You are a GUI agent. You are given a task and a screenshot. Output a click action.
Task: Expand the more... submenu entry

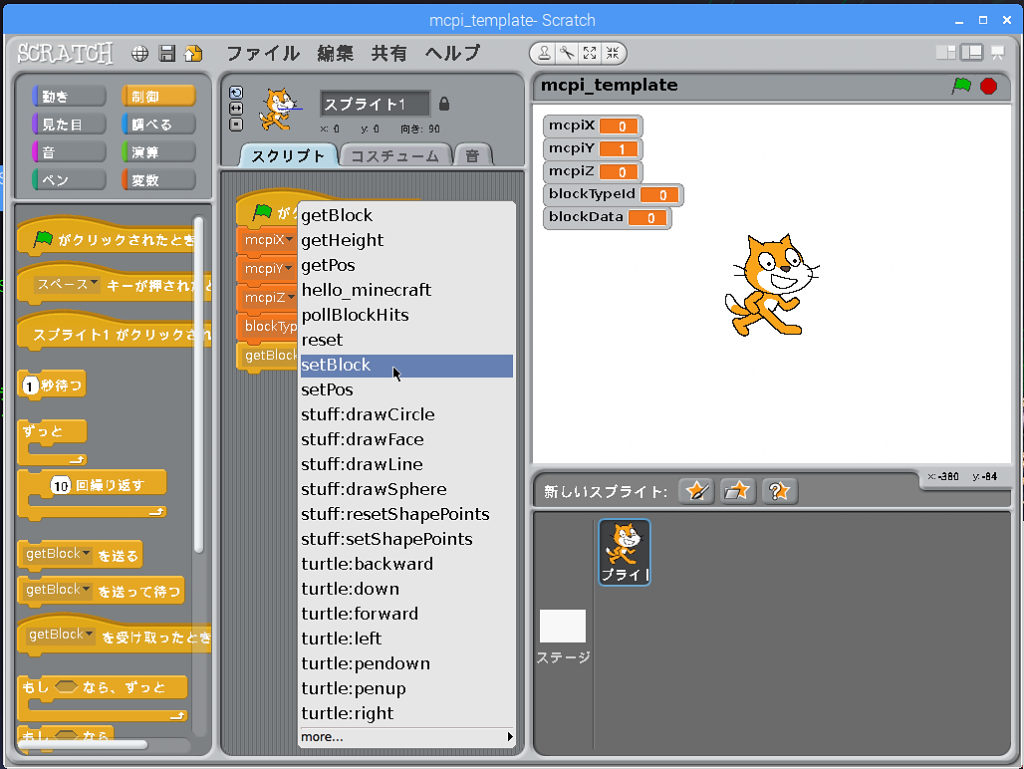pos(406,737)
